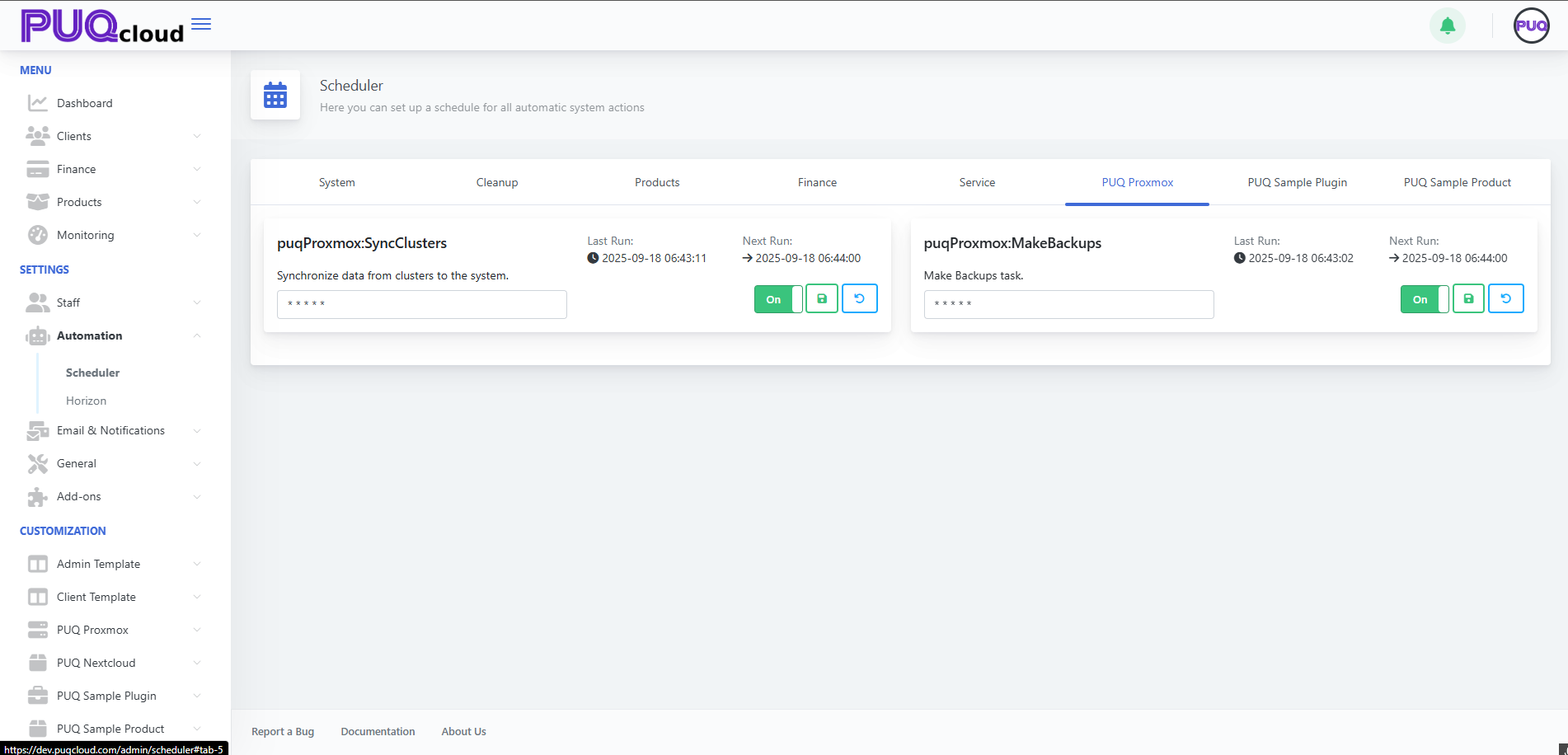Viewport: 1568px width, 755px height.
Task: Open the Scheduler submenu item
Action: [x=92, y=373]
